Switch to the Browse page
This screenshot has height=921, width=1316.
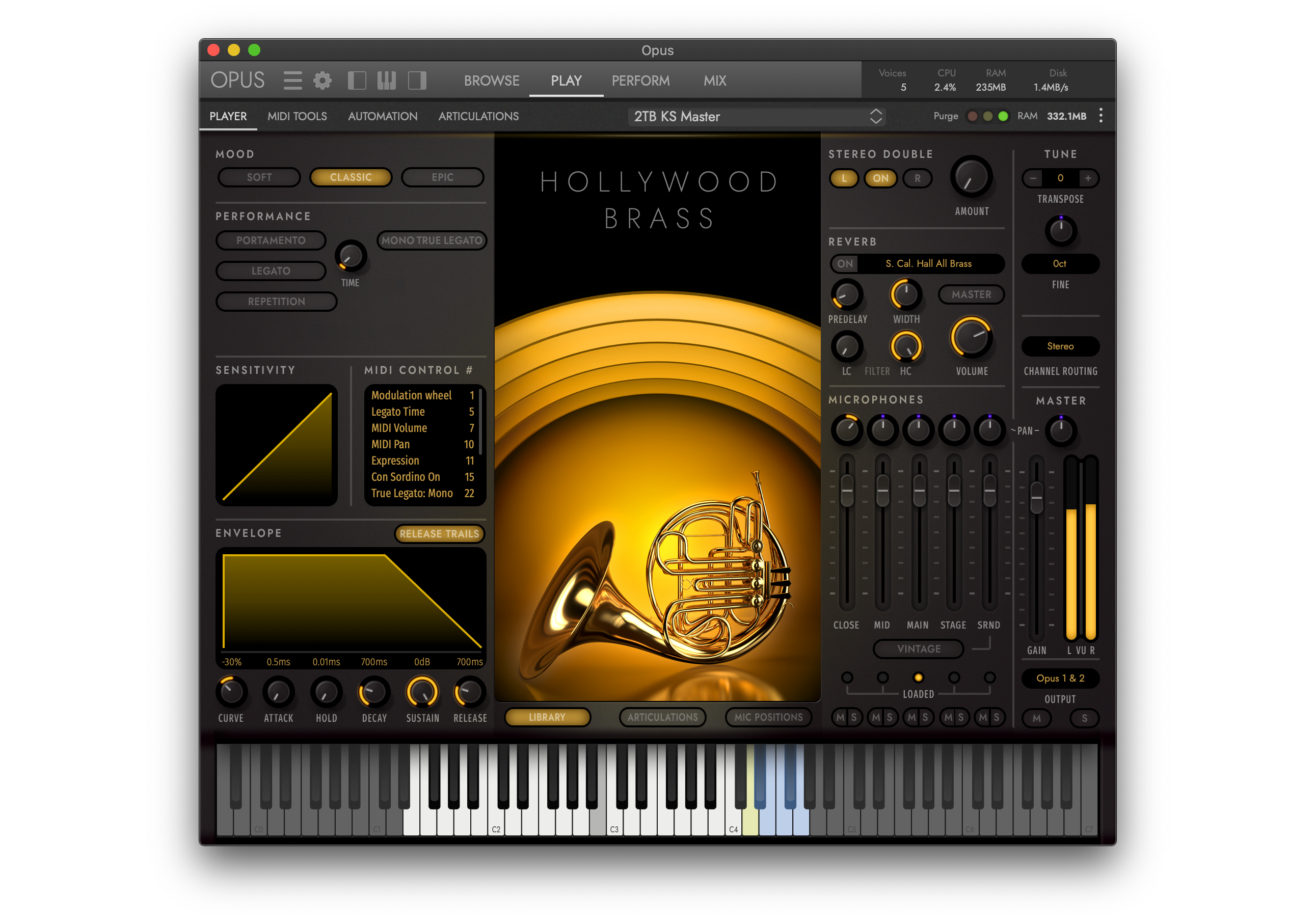[492, 80]
